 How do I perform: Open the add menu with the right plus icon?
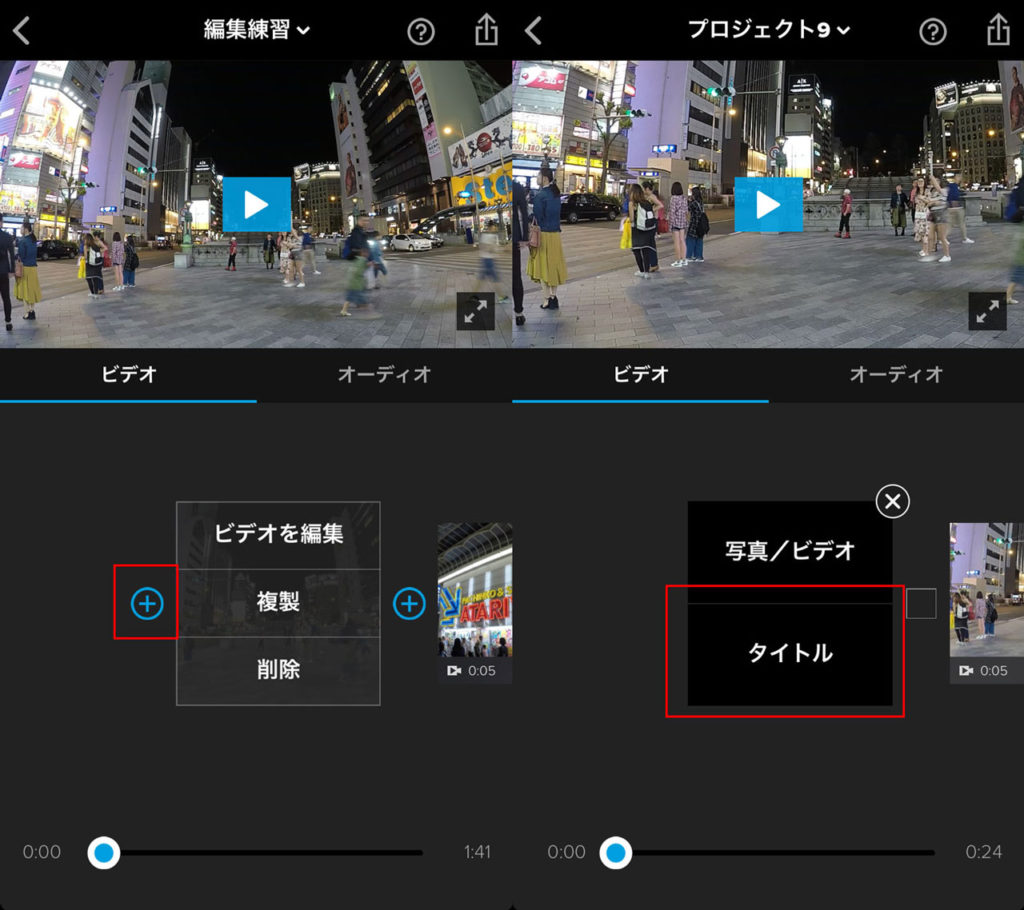(409, 603)
